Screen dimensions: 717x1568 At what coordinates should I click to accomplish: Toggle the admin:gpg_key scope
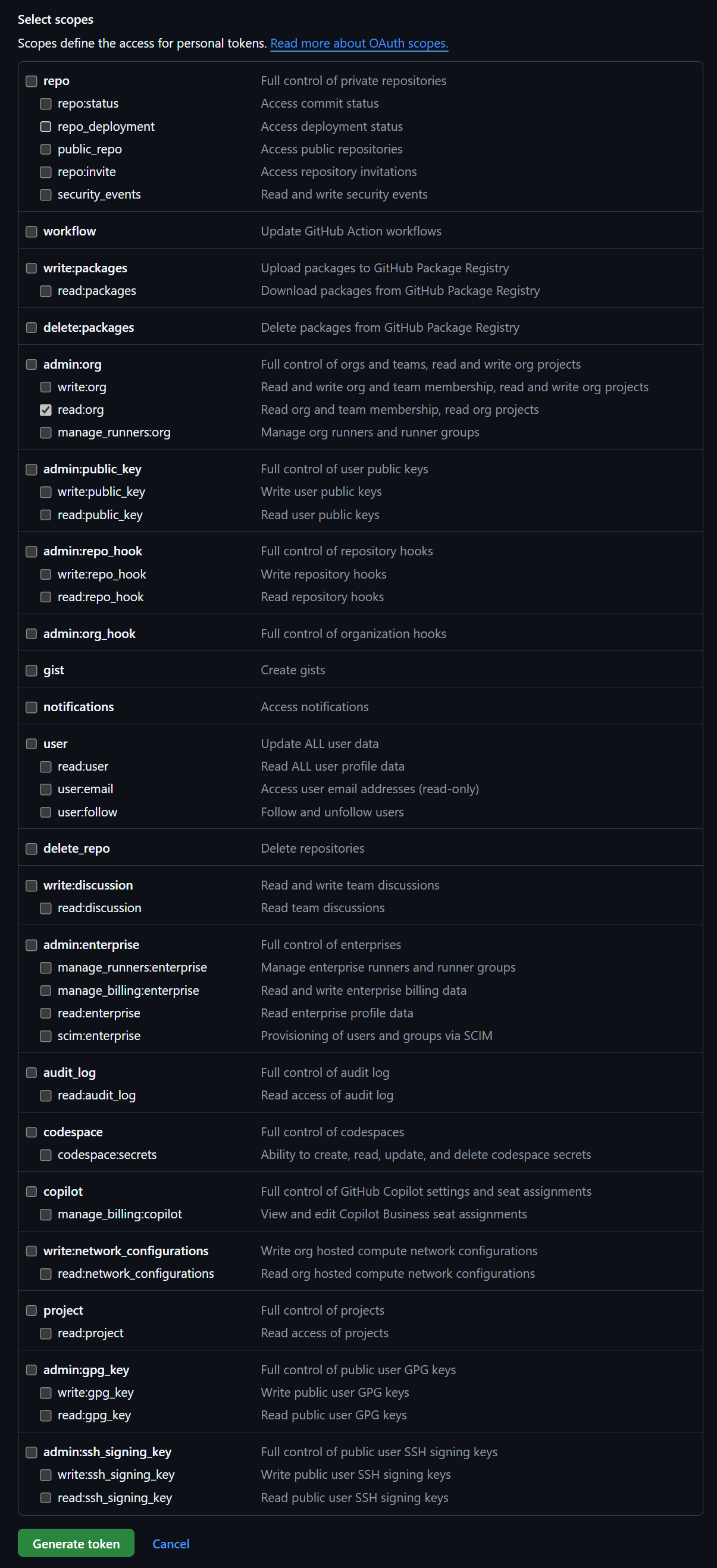(32, 1369)
